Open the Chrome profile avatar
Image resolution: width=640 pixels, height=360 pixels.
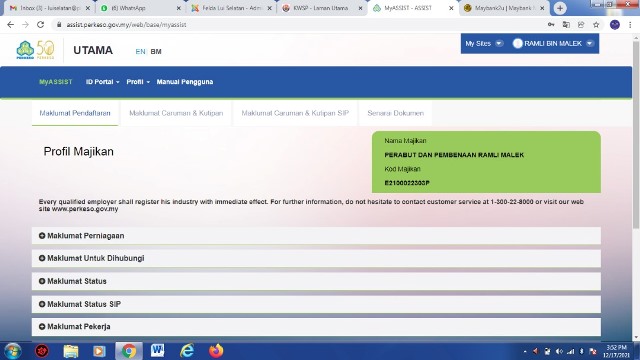615,24
